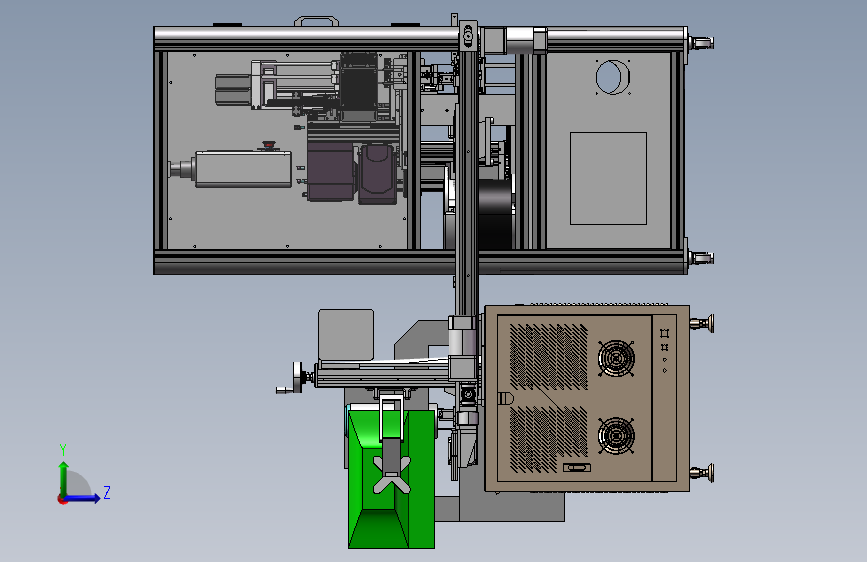Click the blue Z axis arrow of triad

(x=83, y=498)
